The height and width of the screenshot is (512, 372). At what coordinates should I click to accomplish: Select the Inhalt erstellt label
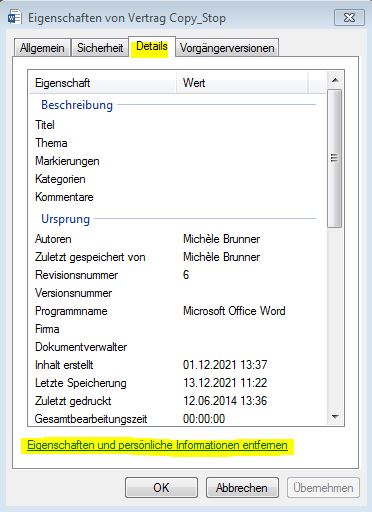pos(64,365)
